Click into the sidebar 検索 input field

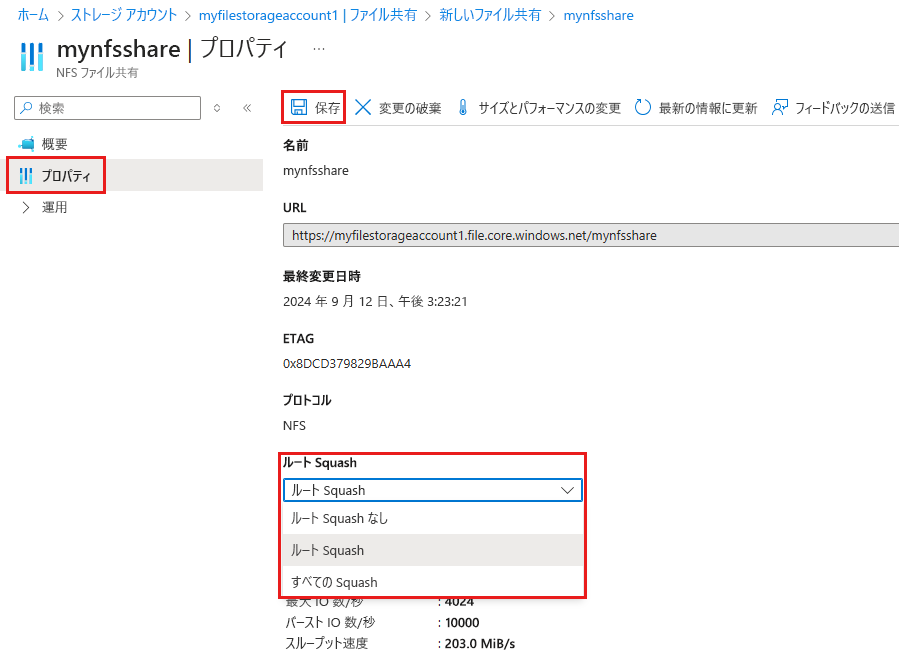pyautogui.click(x=107, y=108)
